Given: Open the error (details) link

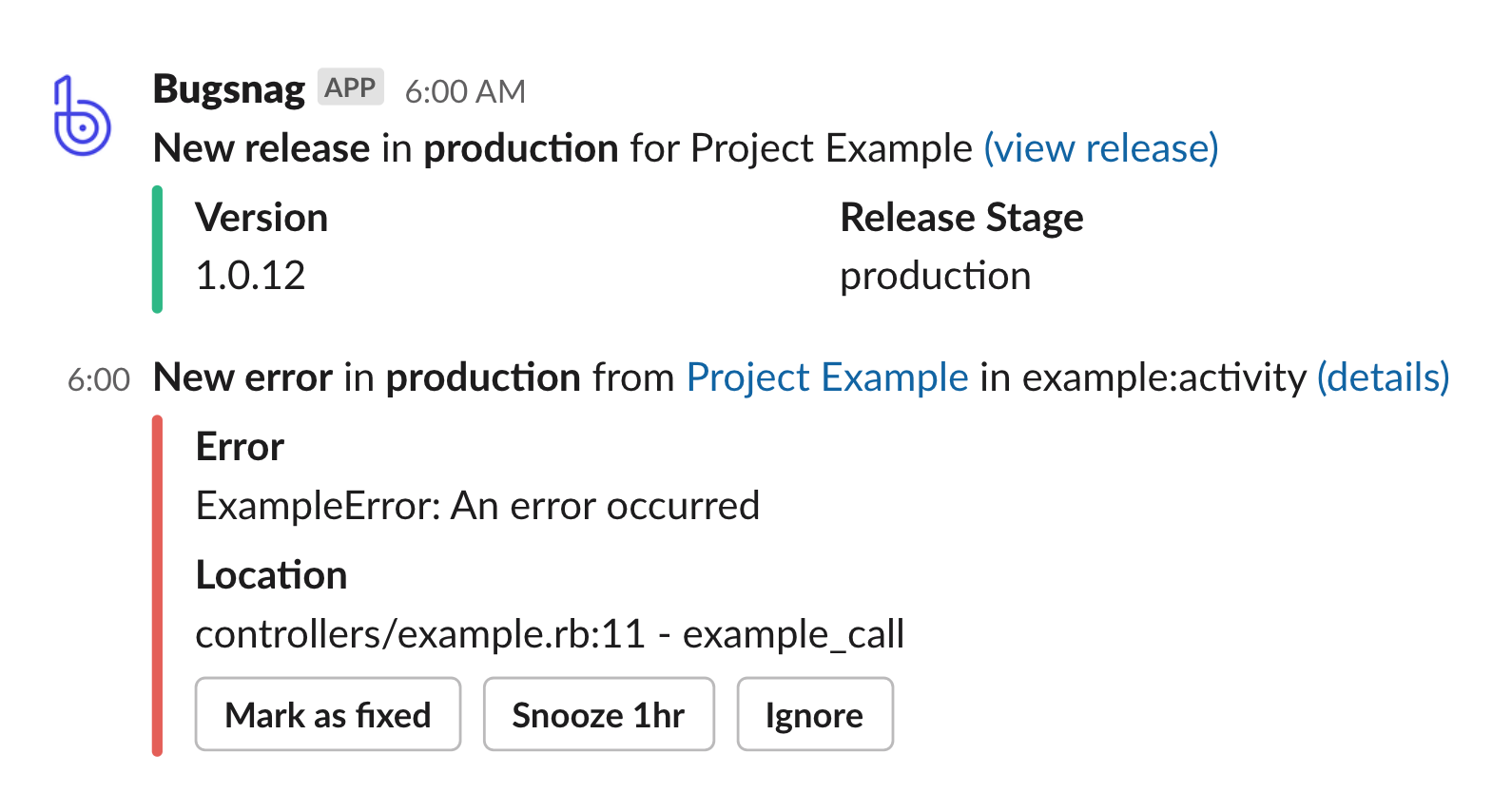Looking at the screenshot, I should 1384,377.
